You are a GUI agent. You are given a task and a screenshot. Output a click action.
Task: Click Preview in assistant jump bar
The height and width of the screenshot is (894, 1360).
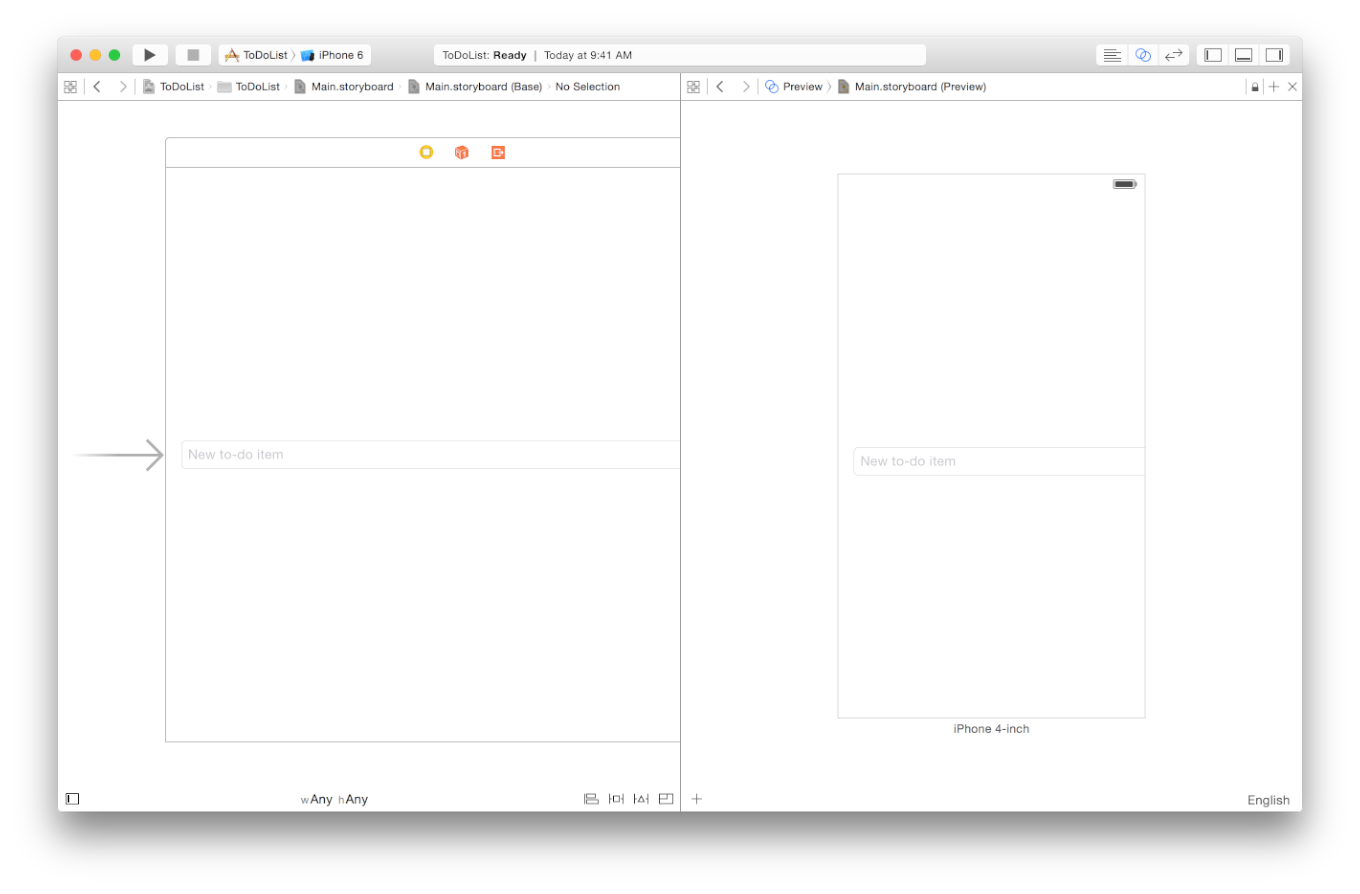801,87
